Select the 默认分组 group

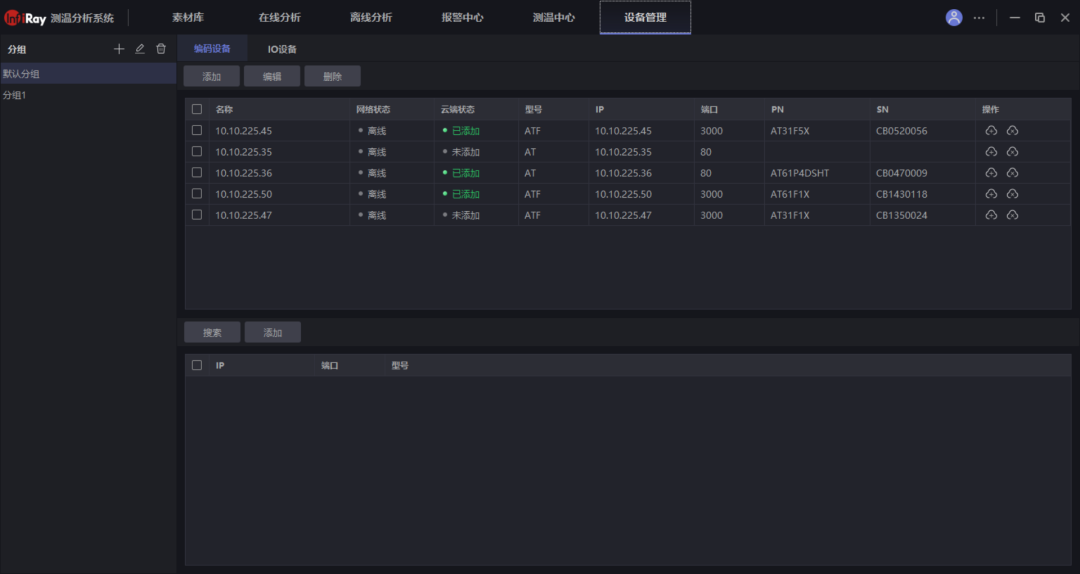click(x=21, y=74)
